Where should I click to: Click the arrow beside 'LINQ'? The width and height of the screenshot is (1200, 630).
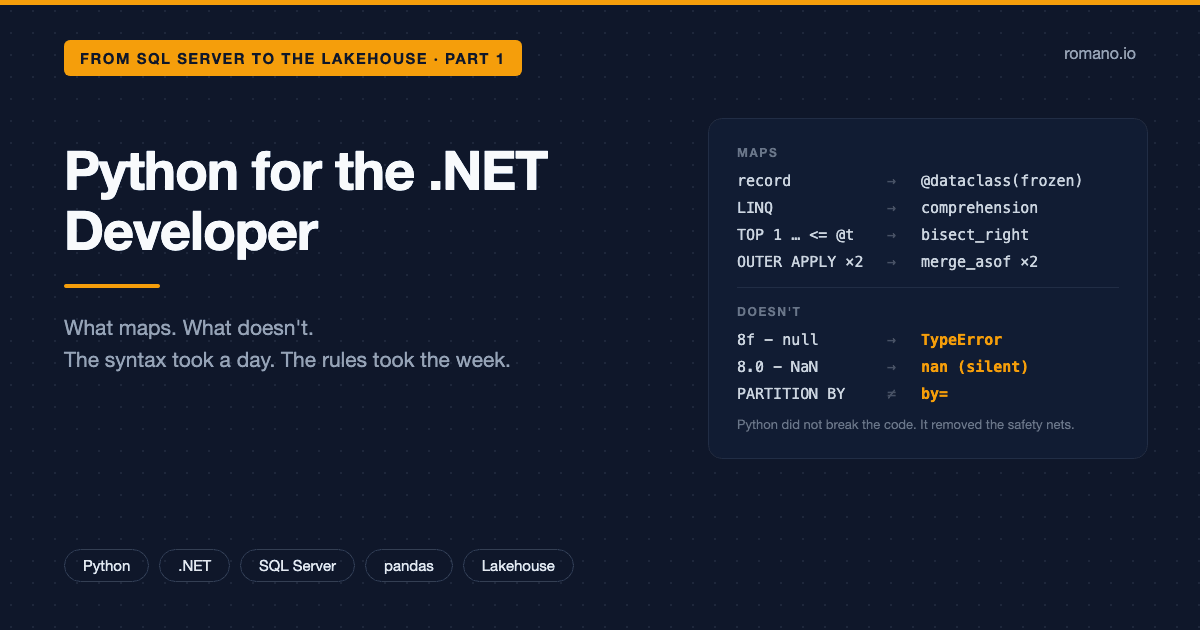(x=891, y=208)
